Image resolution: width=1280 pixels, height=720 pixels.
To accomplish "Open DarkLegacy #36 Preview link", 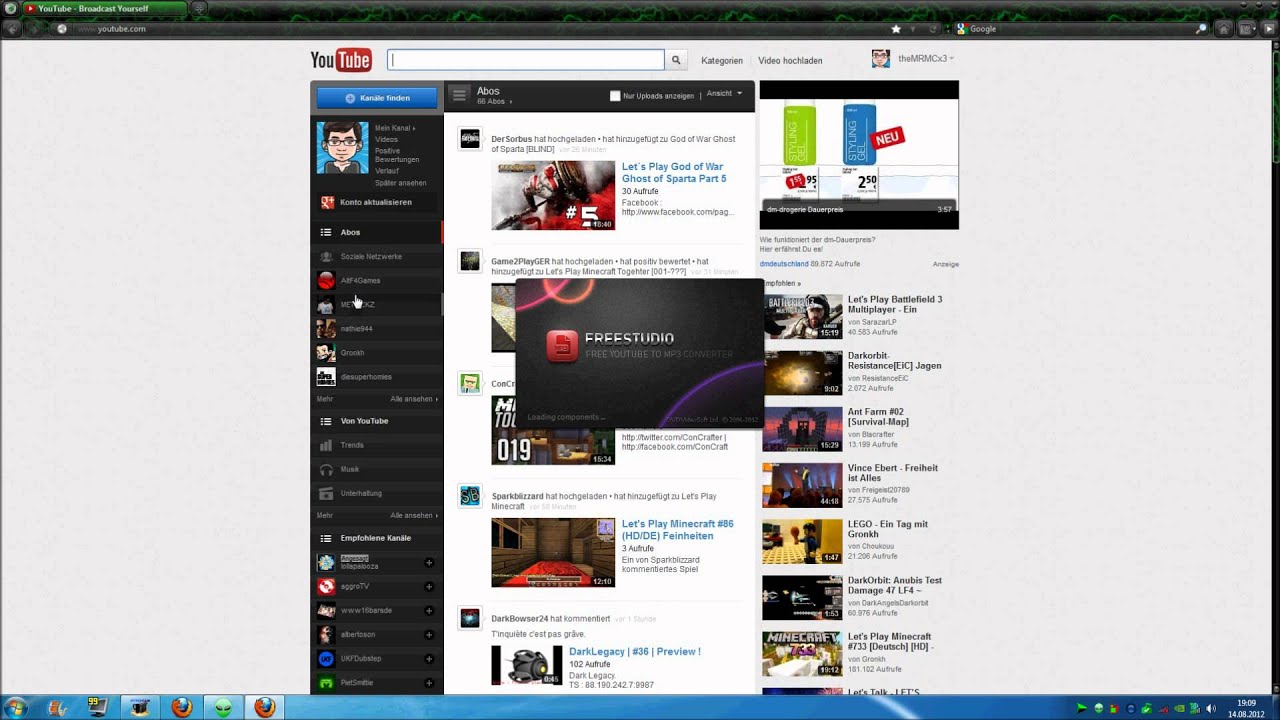I will tap(635, 651).
